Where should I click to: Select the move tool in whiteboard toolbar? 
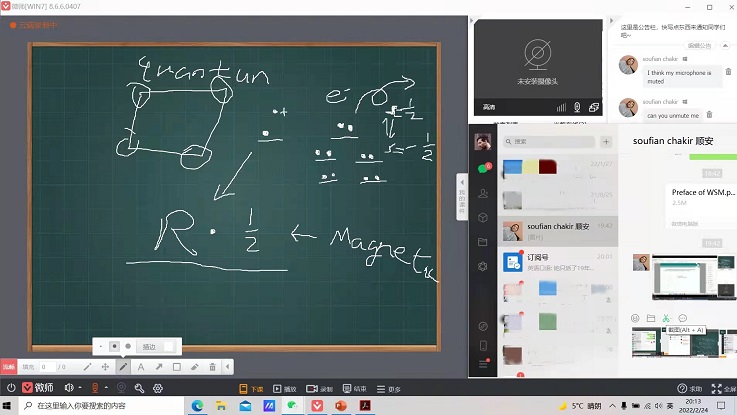(105, 367)
